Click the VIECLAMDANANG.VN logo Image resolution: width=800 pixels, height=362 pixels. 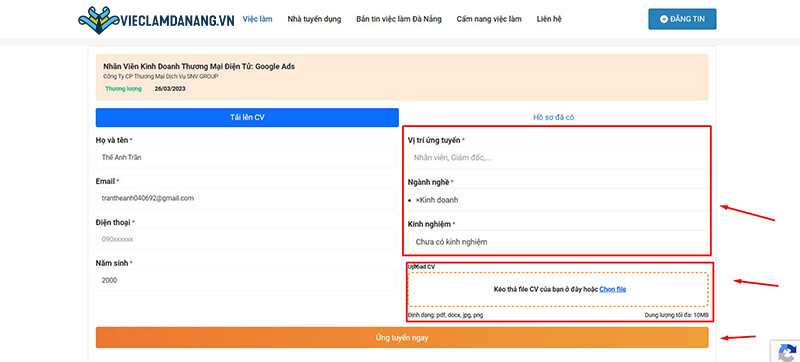pyautogui.click(x=156, y=20)
